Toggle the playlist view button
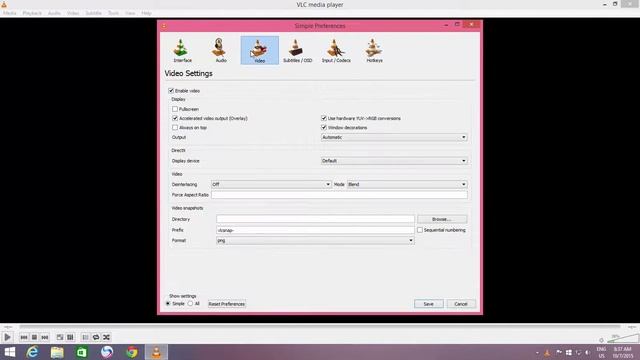 coord(85,337)
